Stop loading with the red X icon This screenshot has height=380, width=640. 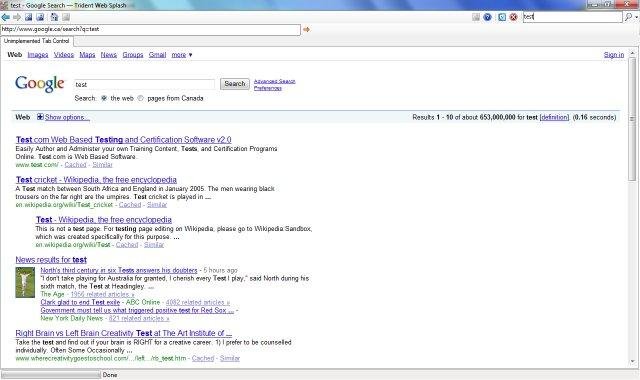[x=513, y=17]
